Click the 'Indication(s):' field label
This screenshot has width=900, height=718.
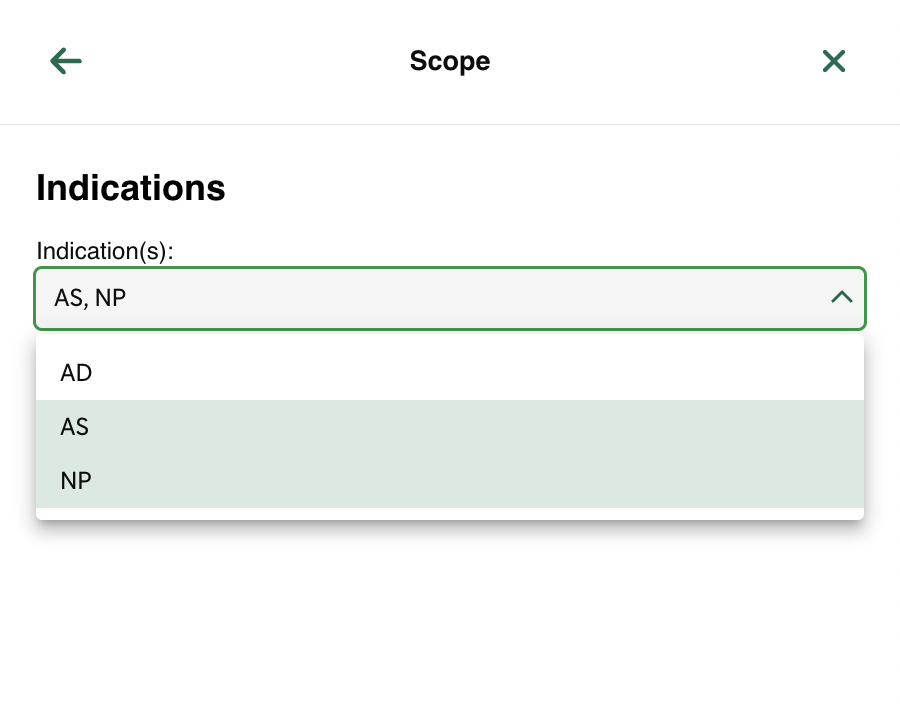pyautogui.click(x=105, y=251)
